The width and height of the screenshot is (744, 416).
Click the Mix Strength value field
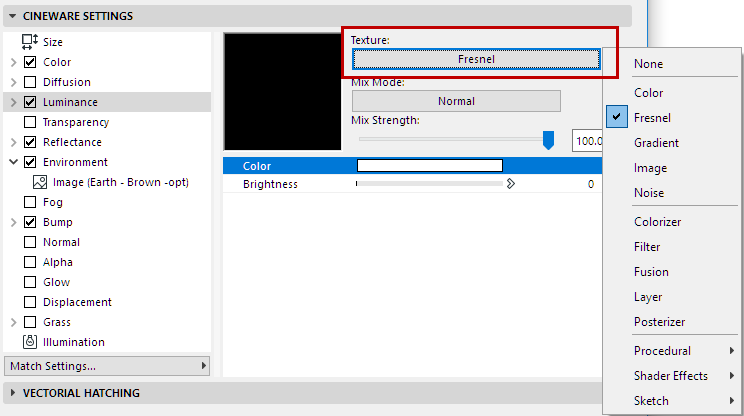(x=587, y=141)
